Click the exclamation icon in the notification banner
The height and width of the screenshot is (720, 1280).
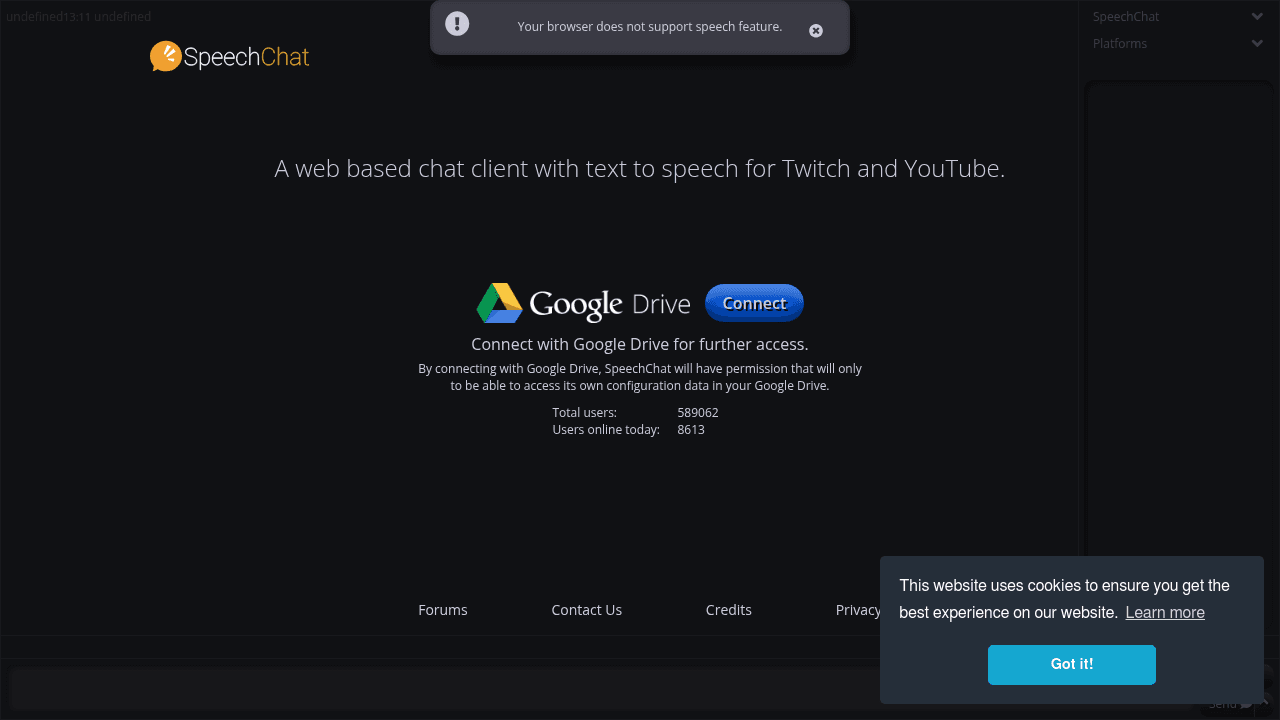click(457, 23)
